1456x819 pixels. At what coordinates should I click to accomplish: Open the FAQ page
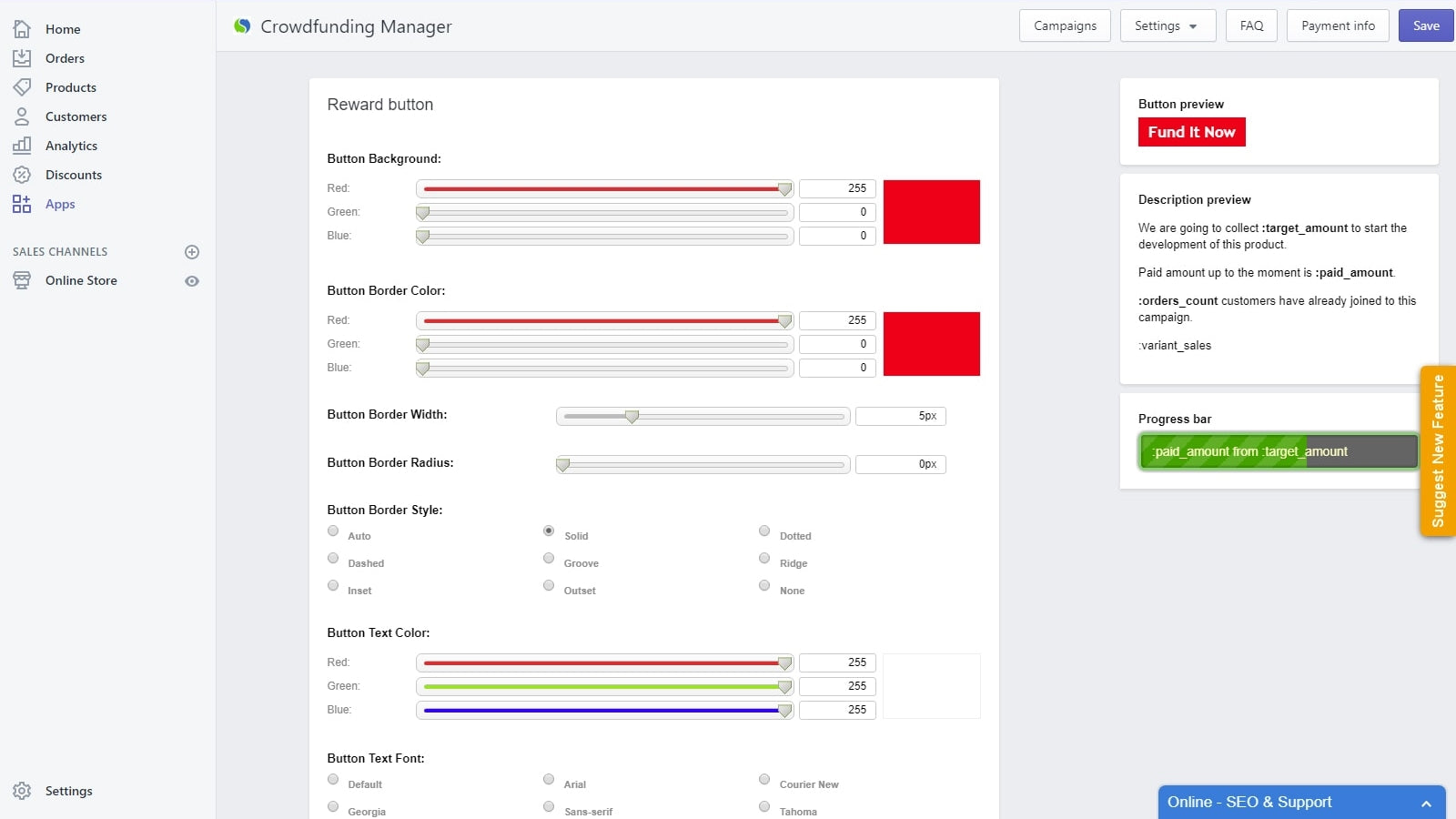coord(1251,26)
